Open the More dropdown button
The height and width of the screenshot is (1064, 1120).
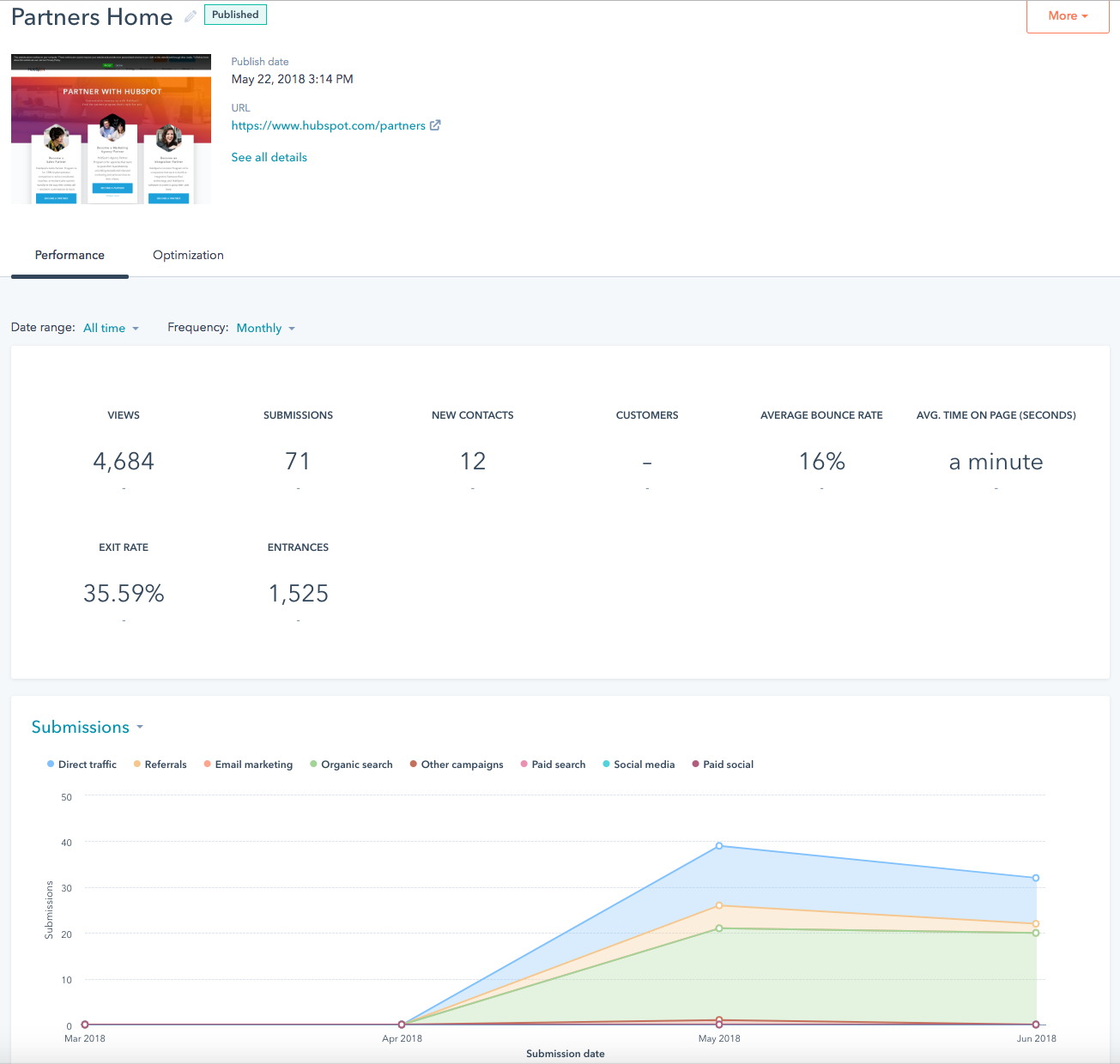(1068, 16)
